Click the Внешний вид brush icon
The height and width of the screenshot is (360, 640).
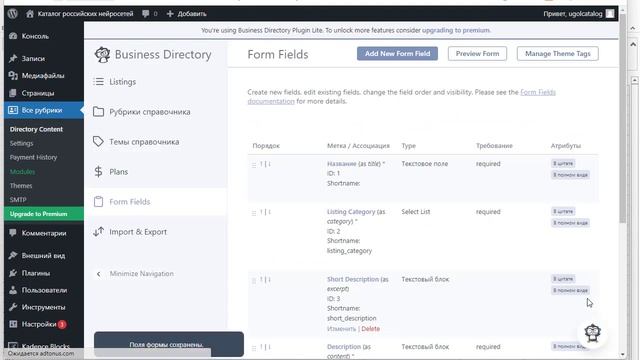[13, 255]
